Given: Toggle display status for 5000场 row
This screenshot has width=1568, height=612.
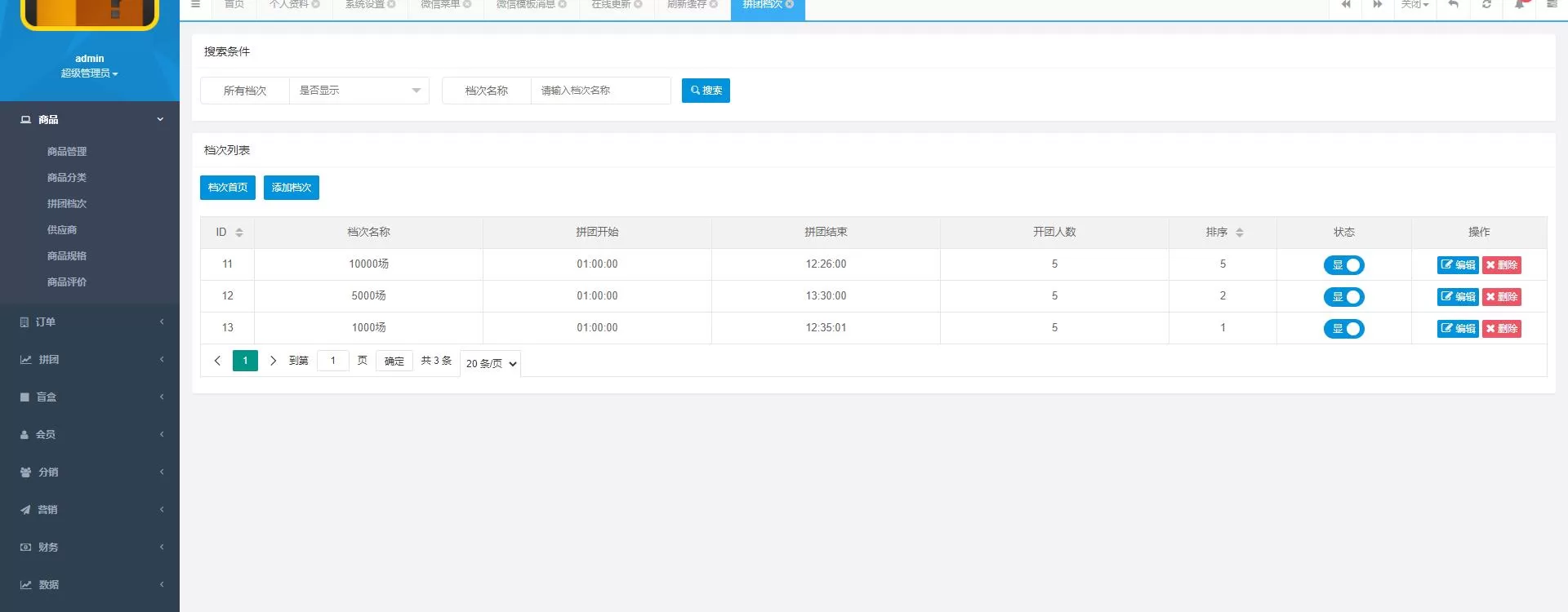Looking at the screenshot, I should tap(1343, 297).
